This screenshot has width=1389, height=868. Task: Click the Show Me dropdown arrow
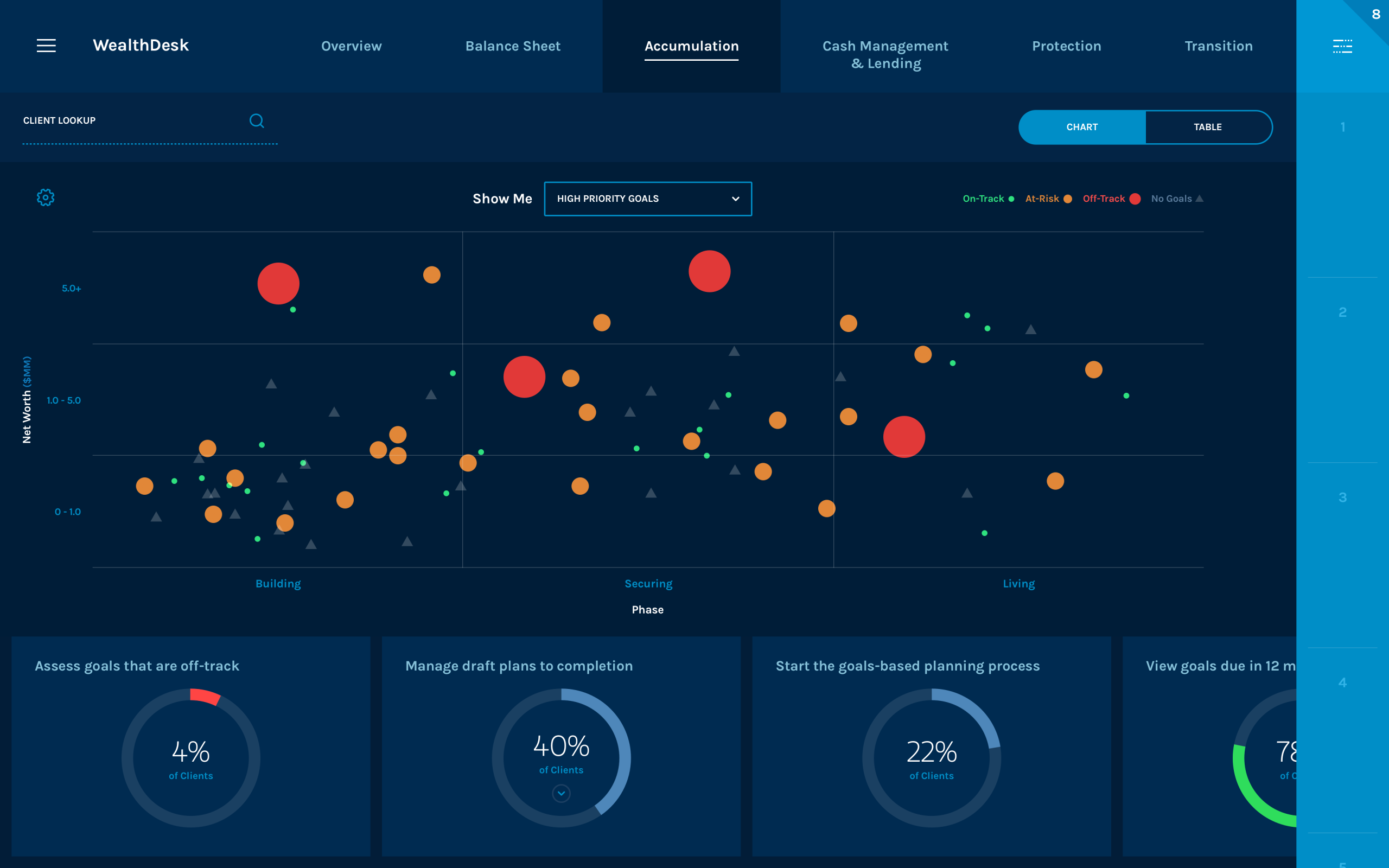tap(735, 199)
